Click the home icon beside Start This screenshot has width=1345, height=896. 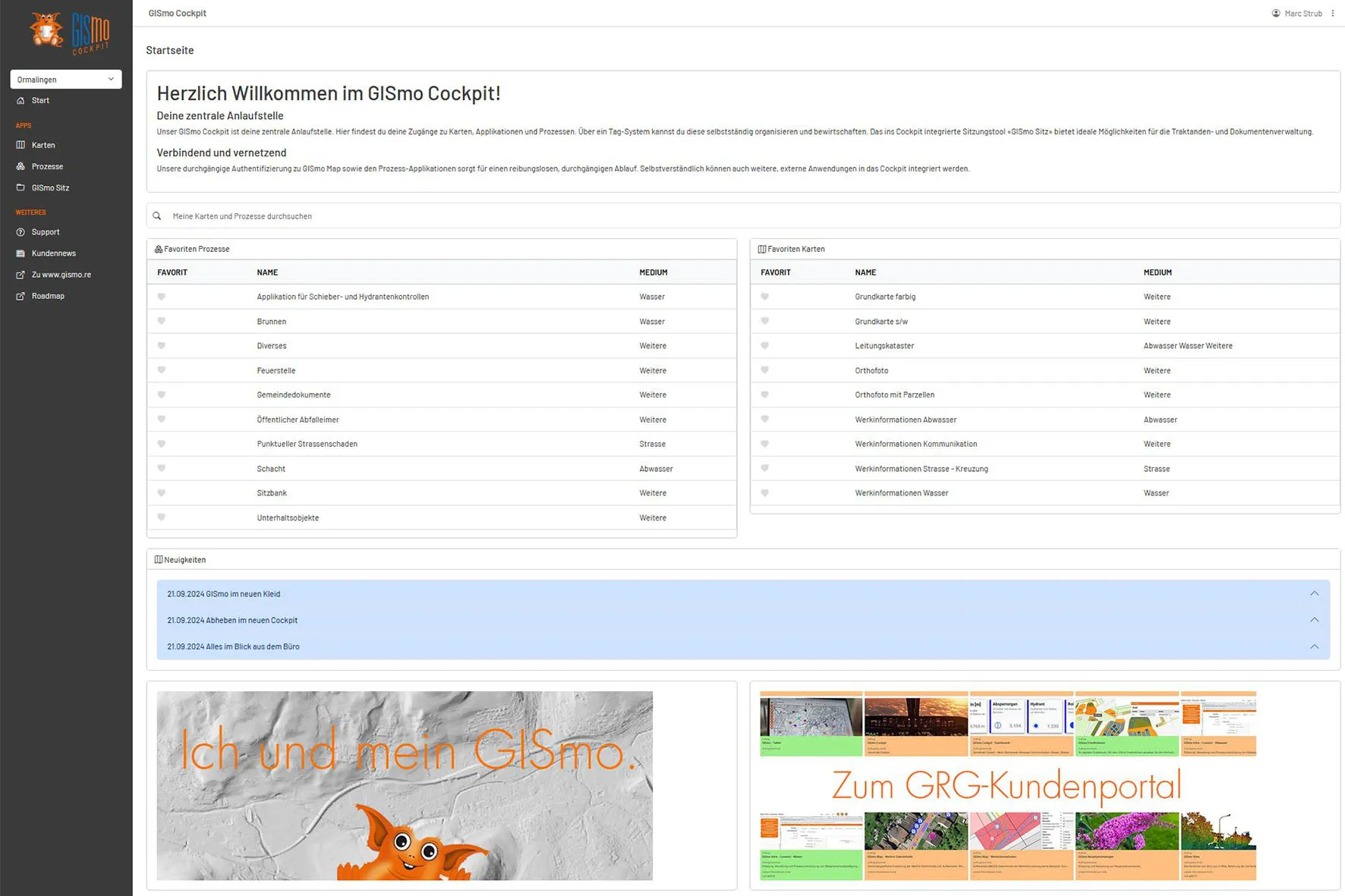(20, 100)
